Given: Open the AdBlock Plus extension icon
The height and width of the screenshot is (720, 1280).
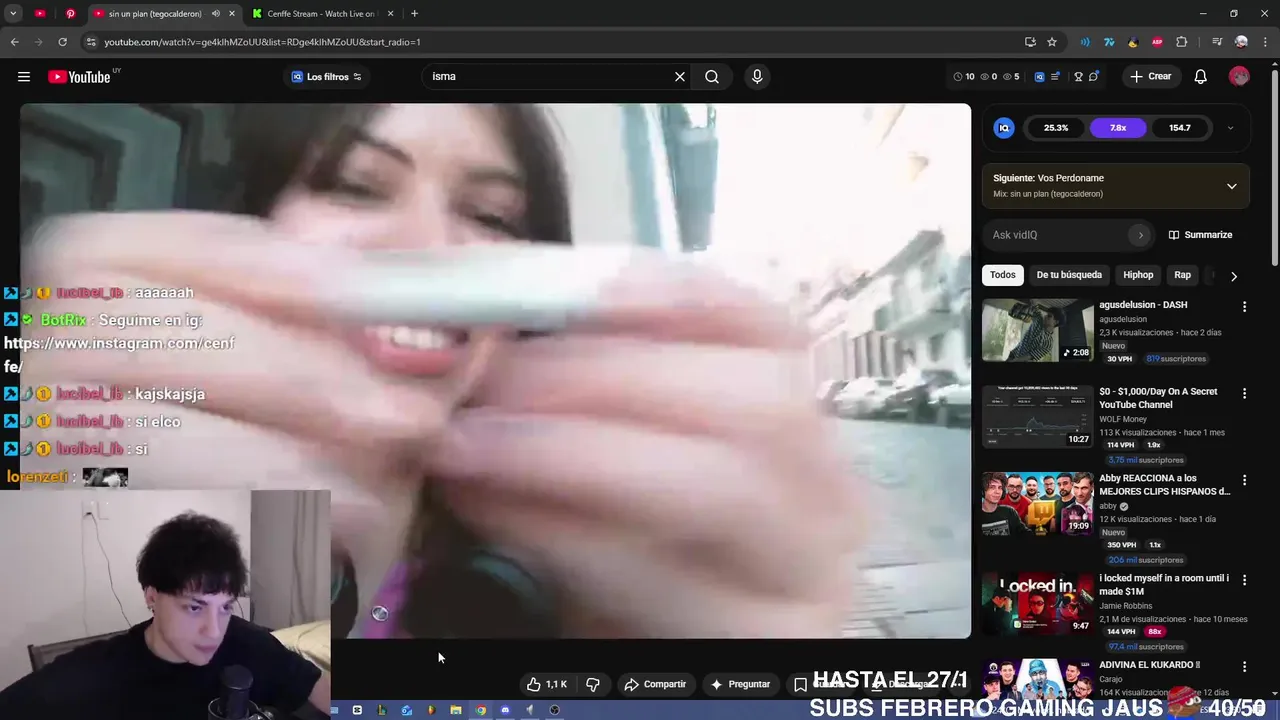Looking at the screenshot, I should coord(1157,42).
